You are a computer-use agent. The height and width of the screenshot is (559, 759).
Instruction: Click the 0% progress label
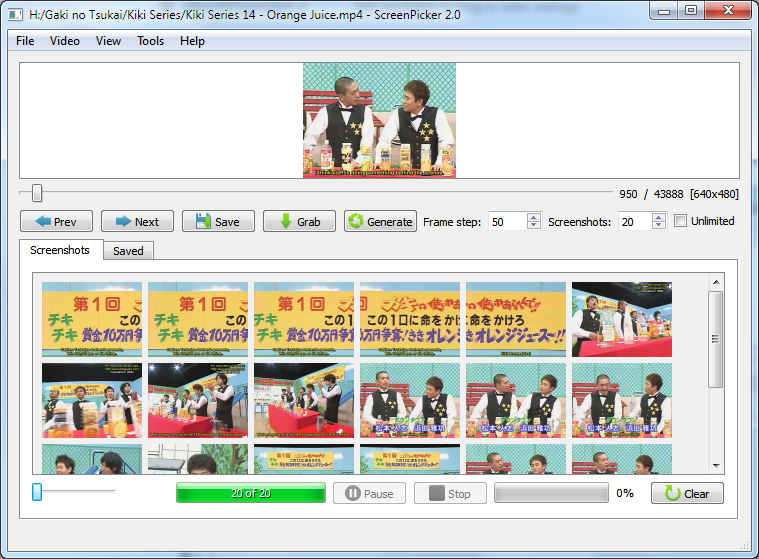[625, 493]
